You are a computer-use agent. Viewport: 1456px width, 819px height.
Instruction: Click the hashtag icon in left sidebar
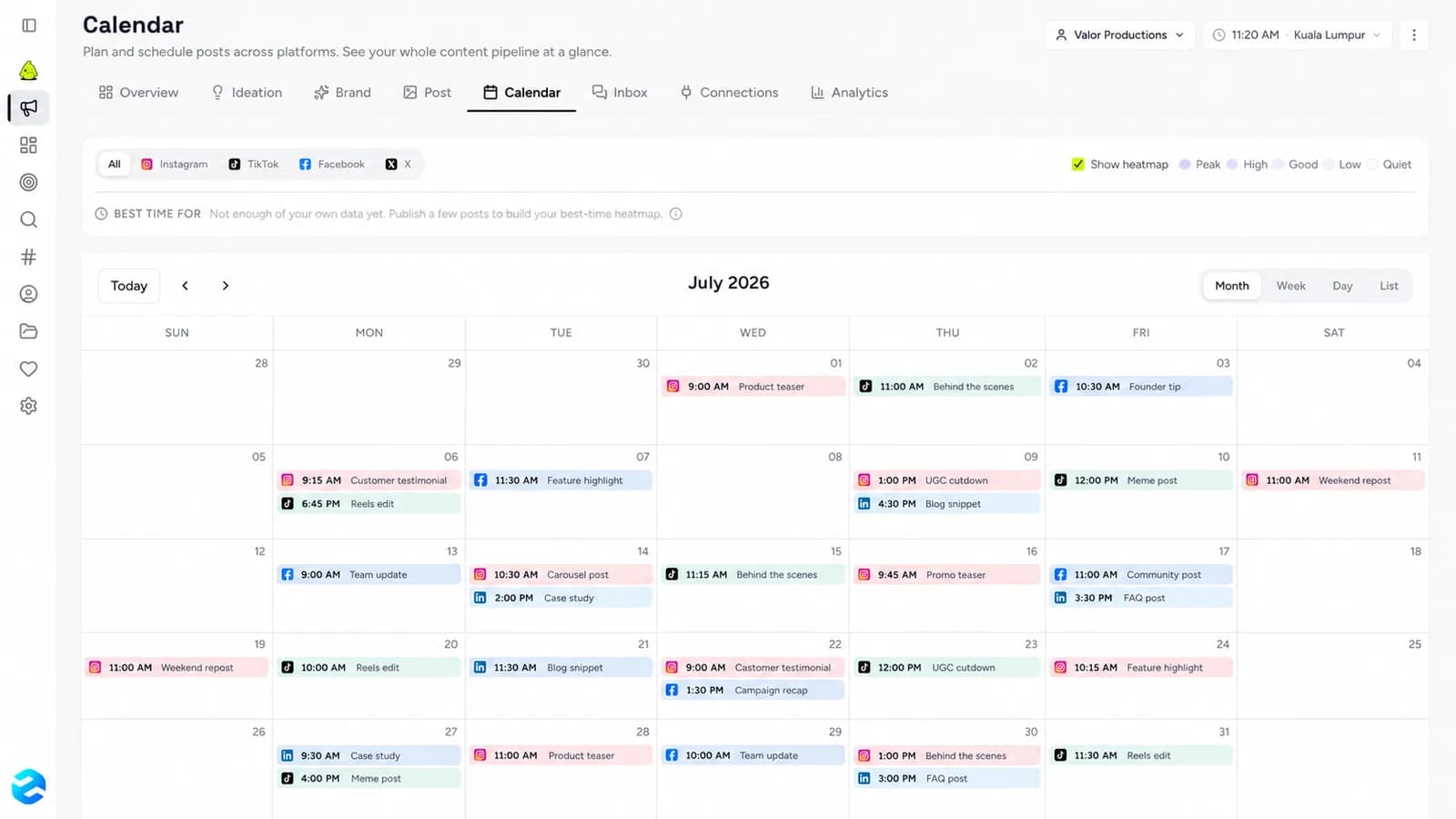tap(29, 257)
